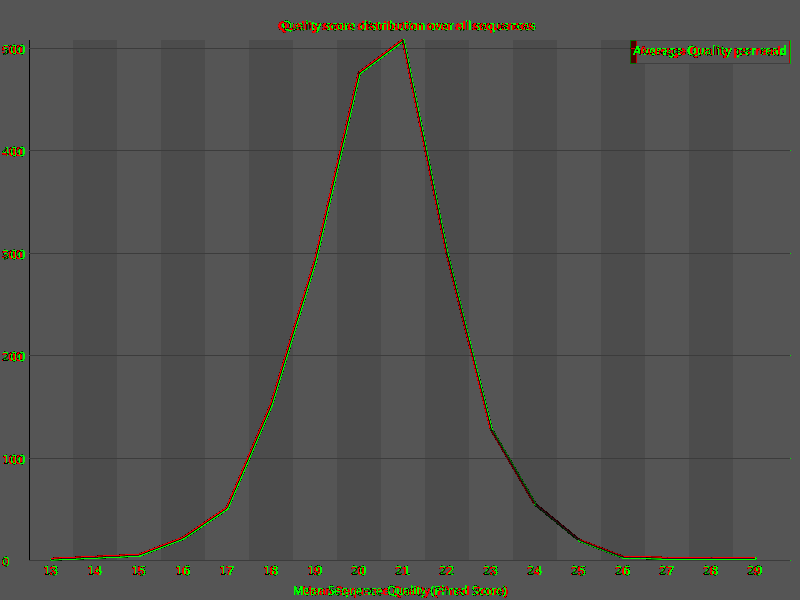800x600 pixels.
Task: Click the 19 label on the horizontal axis
Action: tap(315, 570)
